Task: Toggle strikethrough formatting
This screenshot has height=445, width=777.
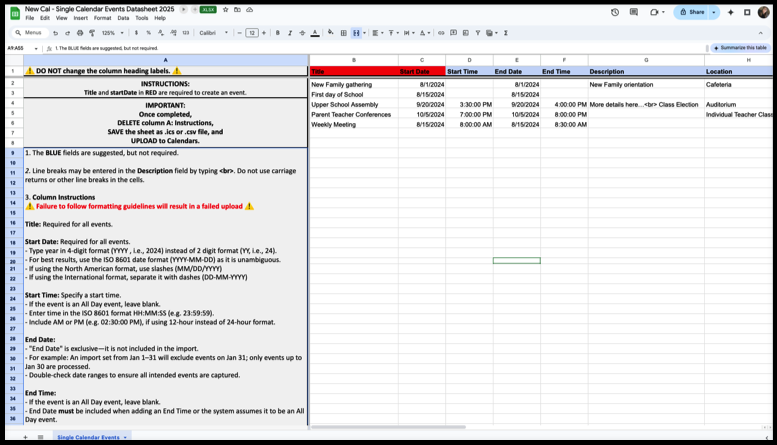Action: (302, 33)
